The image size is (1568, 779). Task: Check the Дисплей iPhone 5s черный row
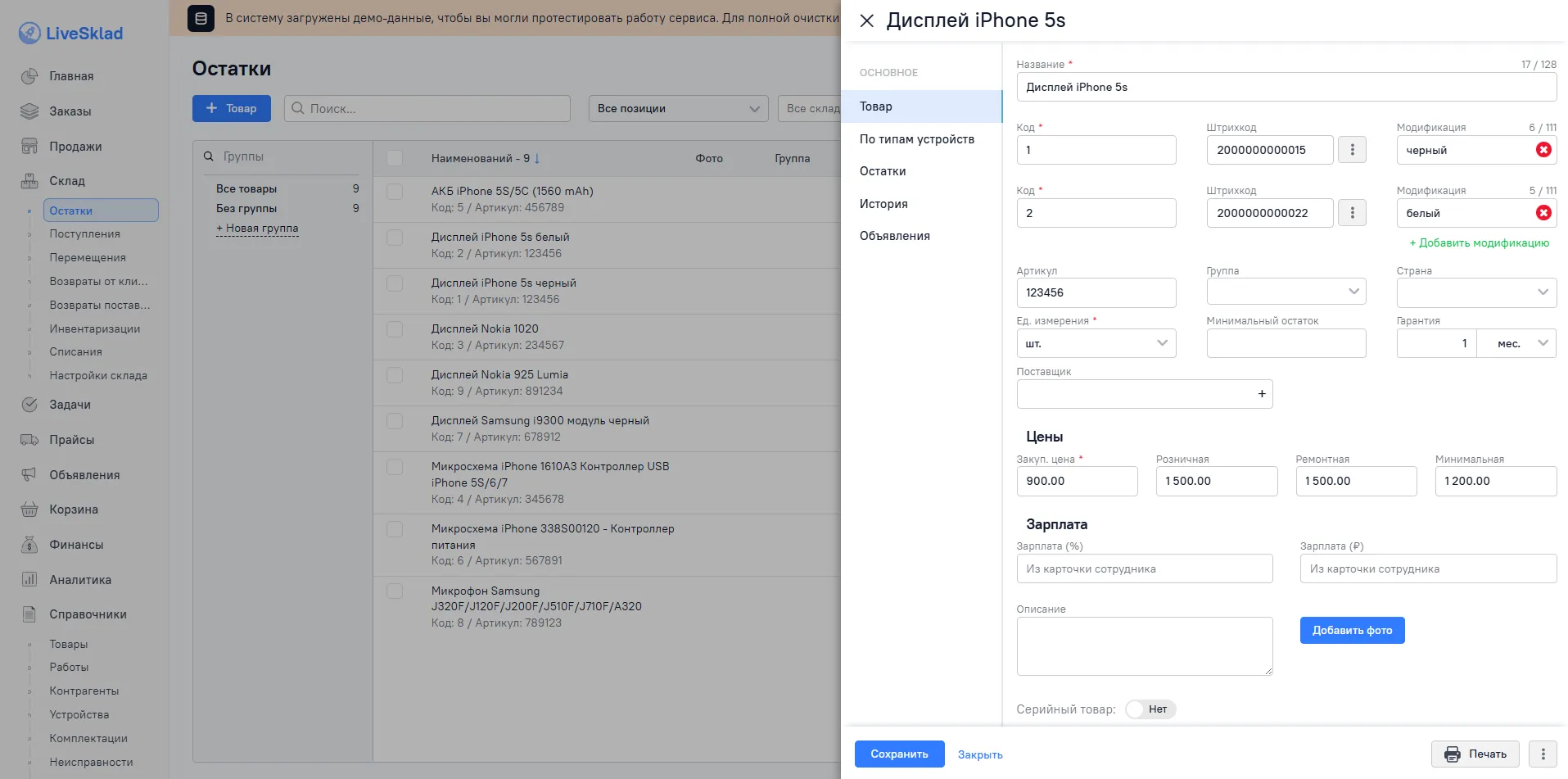395,283
